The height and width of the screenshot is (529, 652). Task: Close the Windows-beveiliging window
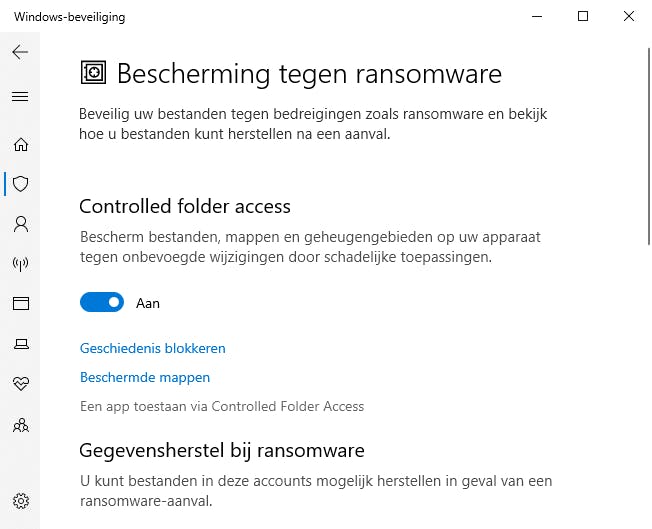628,17
